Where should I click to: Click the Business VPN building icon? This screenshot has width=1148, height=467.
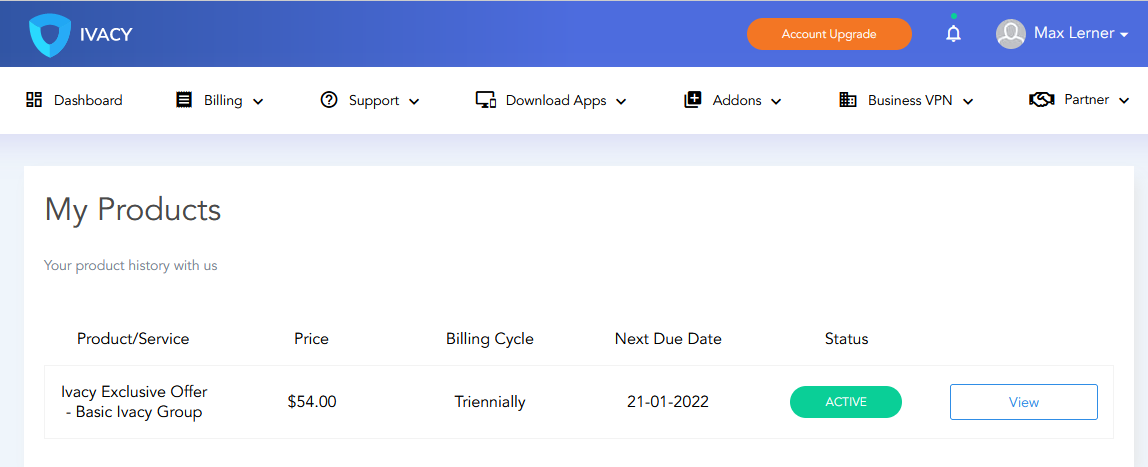tap(848, 100)
